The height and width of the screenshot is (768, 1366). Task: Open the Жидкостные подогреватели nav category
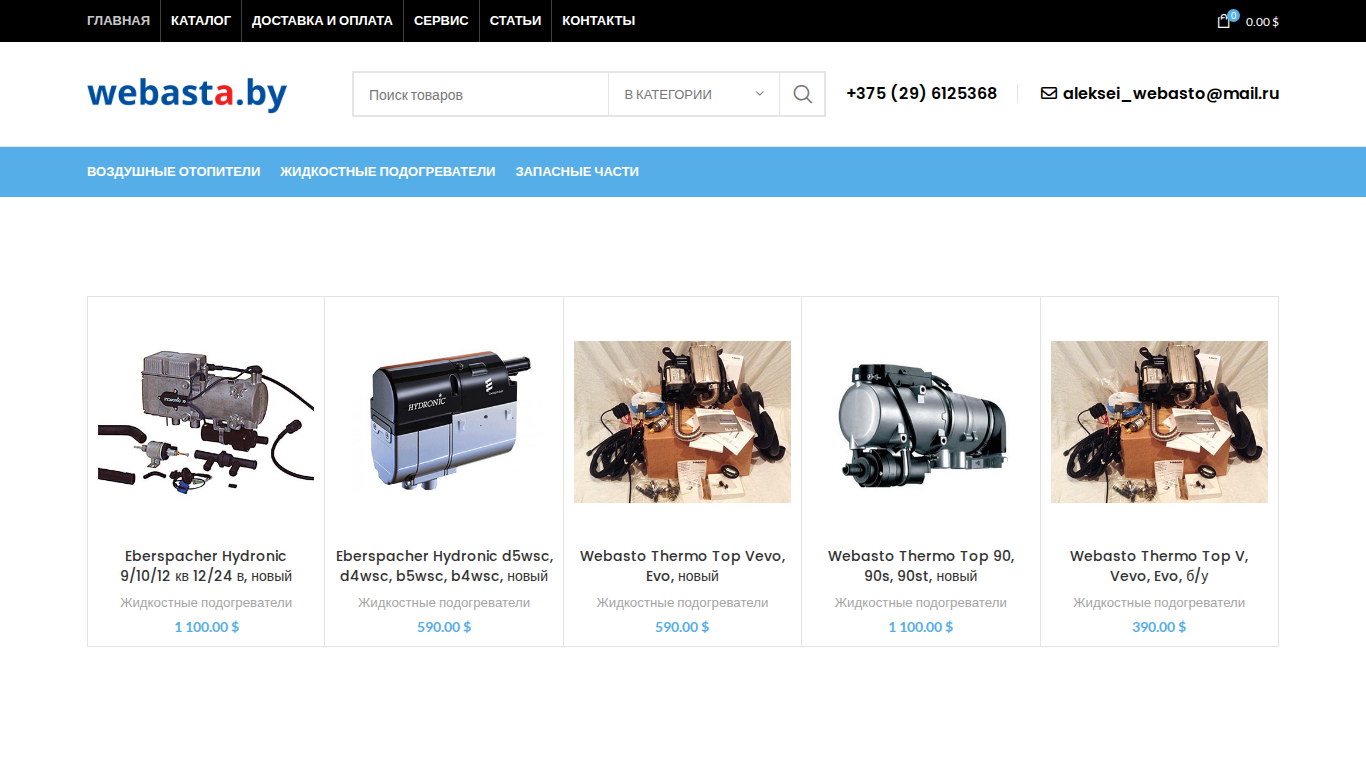(x=388, y=172)
